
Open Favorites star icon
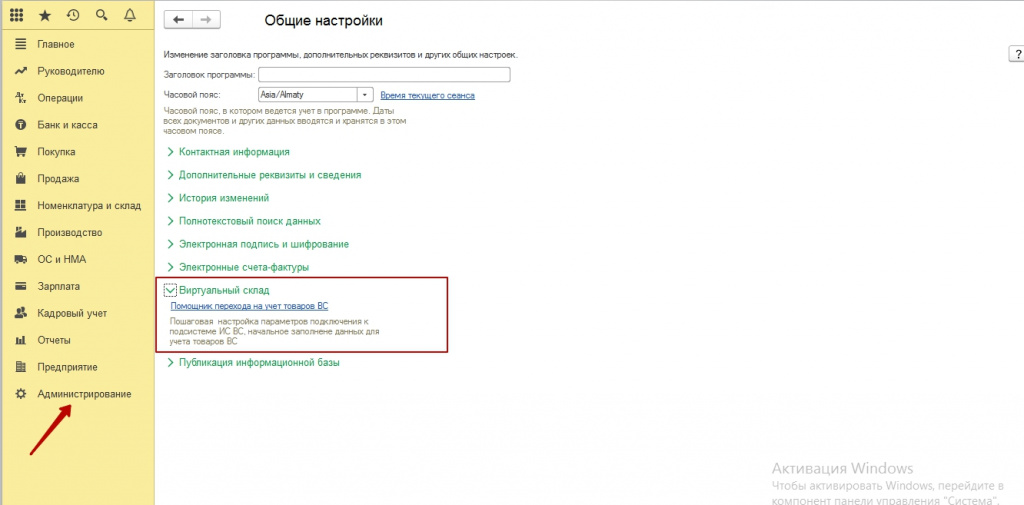point(44,16)
